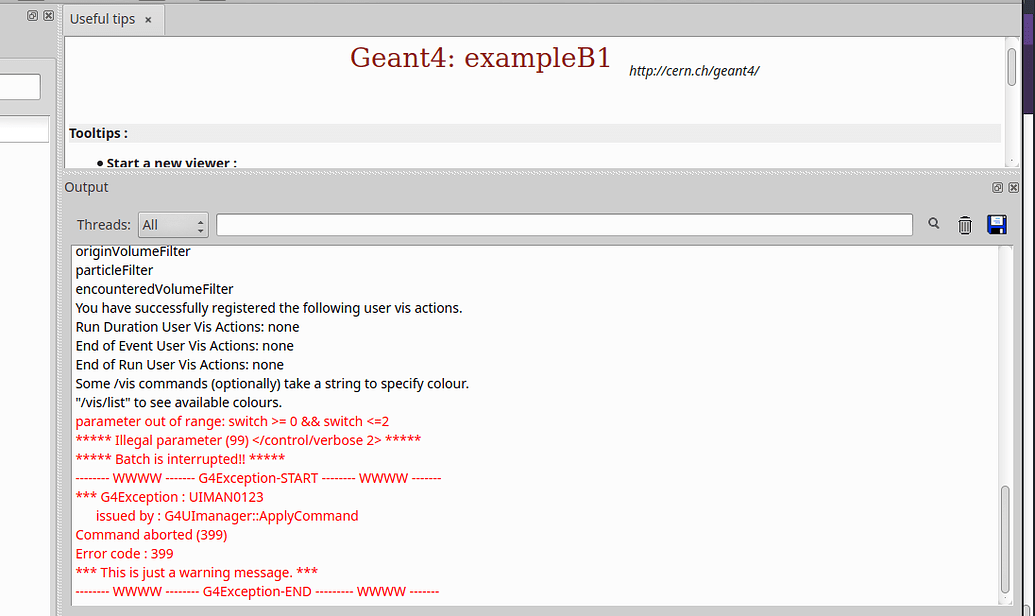1035x616 pixels.
Task: Click the down arrow of the Threads selector
Action: [199, 230]
